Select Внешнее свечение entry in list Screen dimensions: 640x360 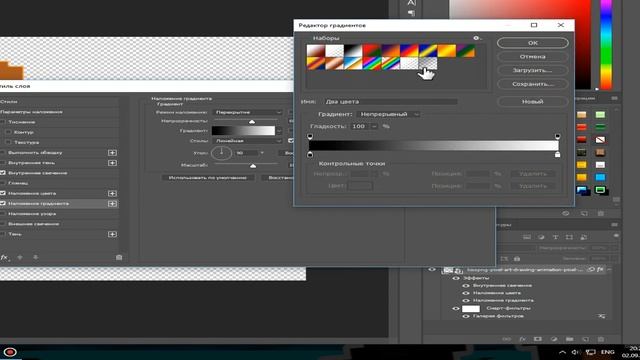[33, 224]
